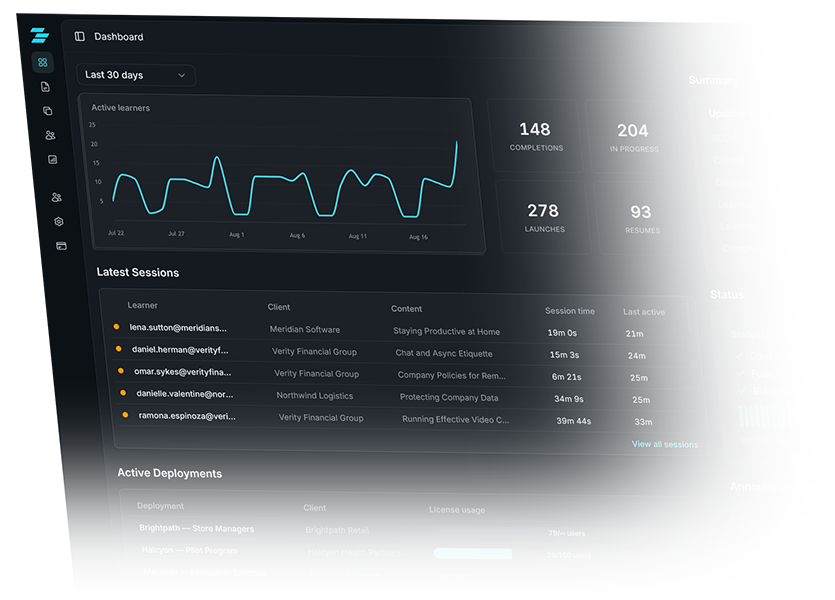Click Northwind Logistics client cell

click(315, 396)
